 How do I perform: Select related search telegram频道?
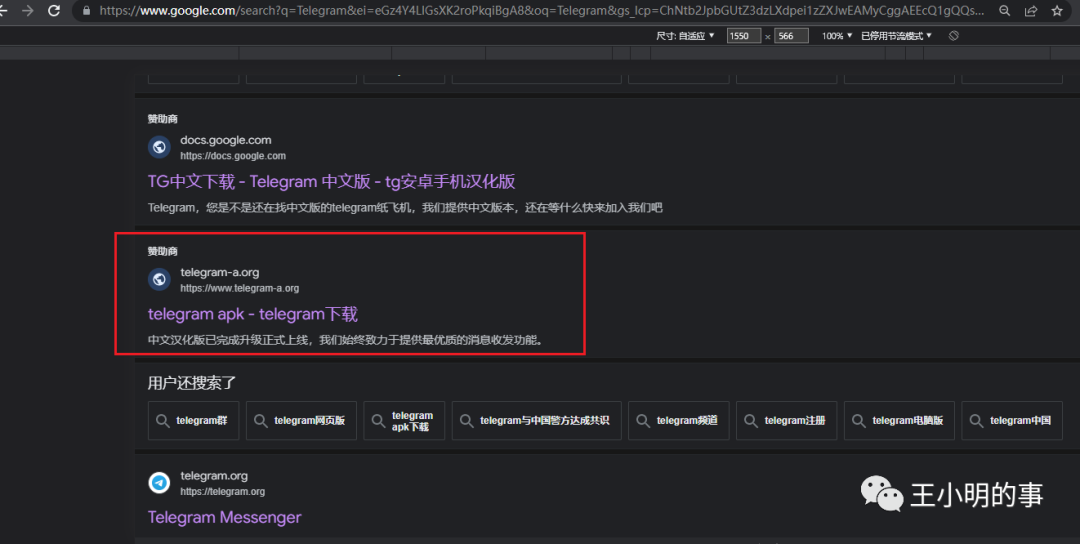coord(678,421)
